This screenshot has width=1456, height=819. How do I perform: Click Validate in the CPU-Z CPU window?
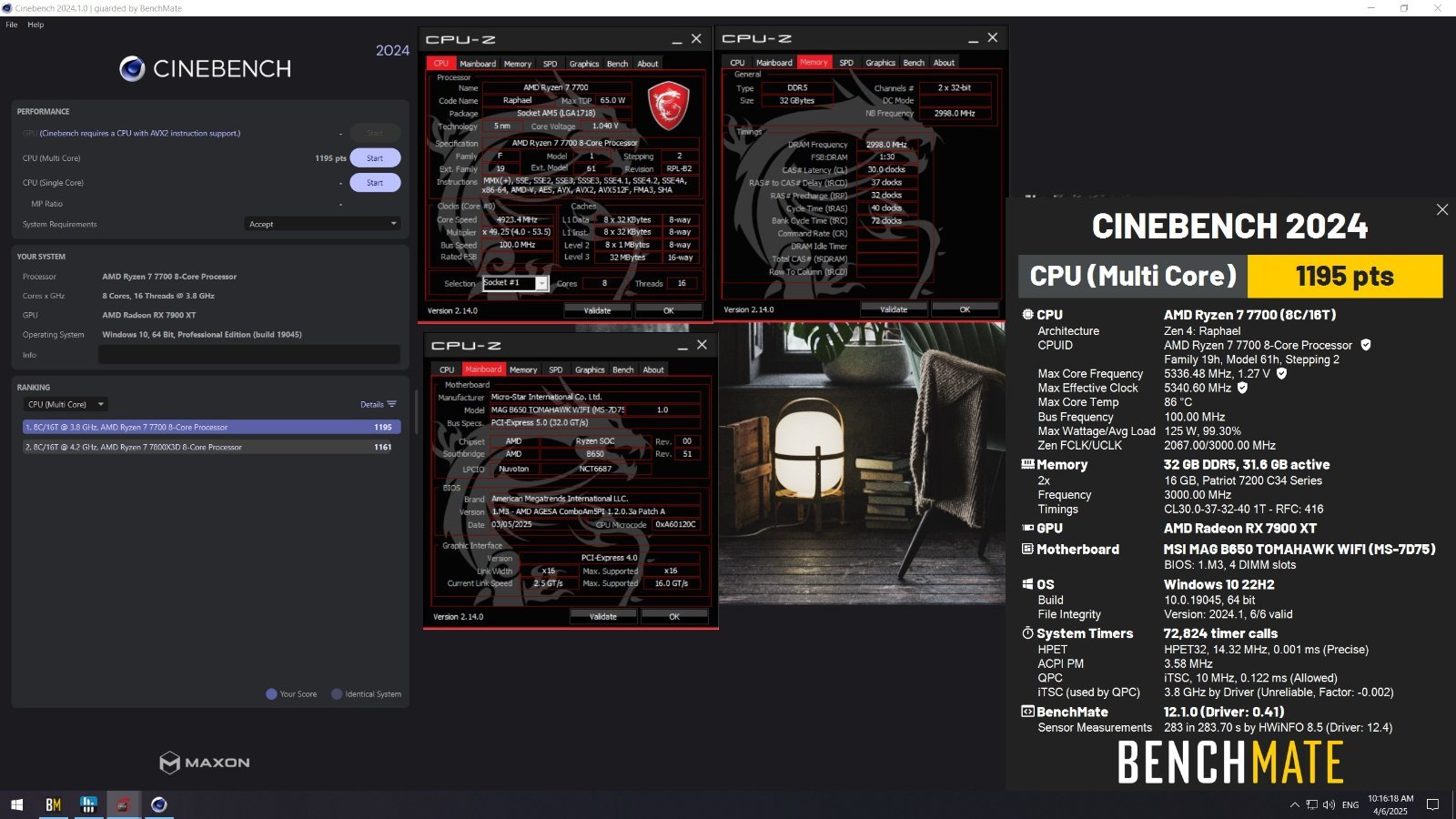click(x=597, y=310)
